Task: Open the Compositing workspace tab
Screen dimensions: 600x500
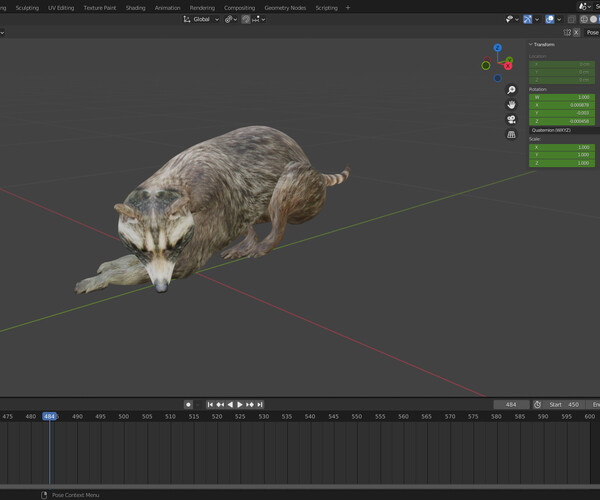Action: pos(240,8)
